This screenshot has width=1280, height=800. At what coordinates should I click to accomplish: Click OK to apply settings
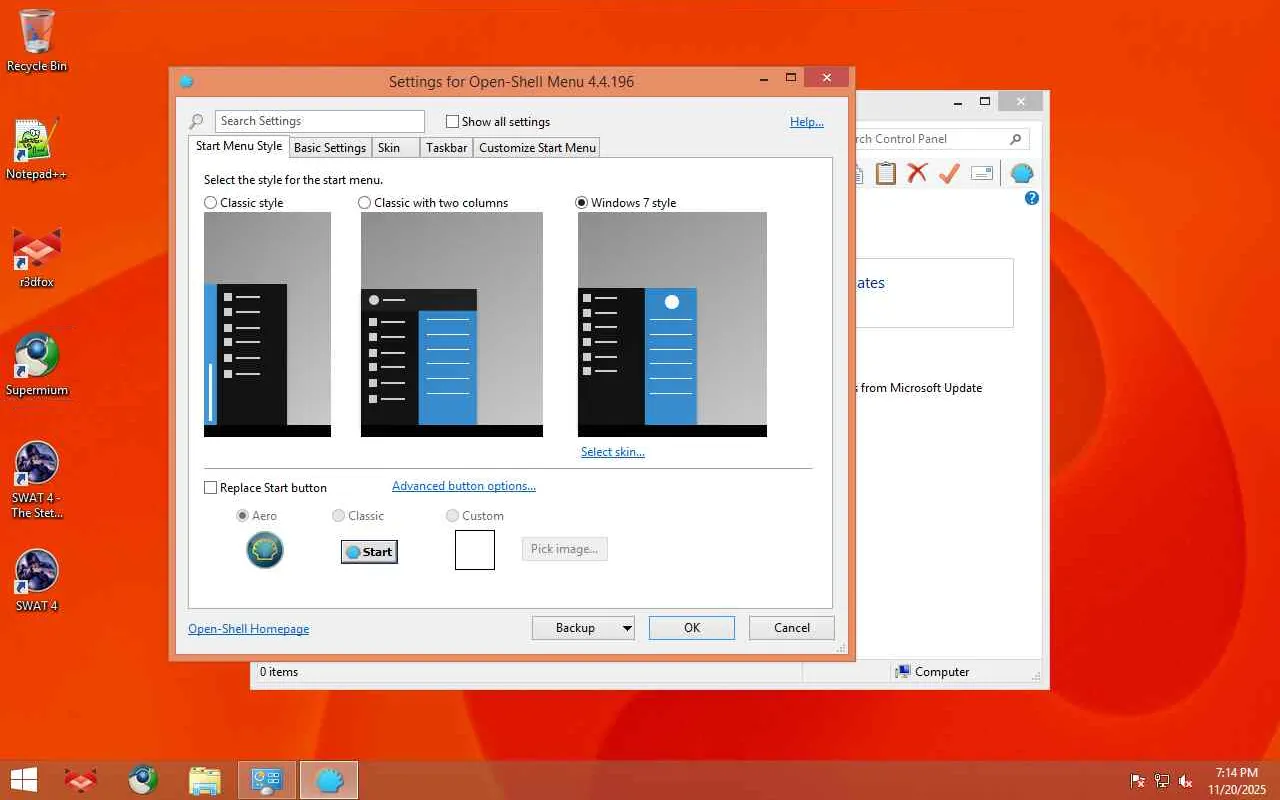point(692,628)
